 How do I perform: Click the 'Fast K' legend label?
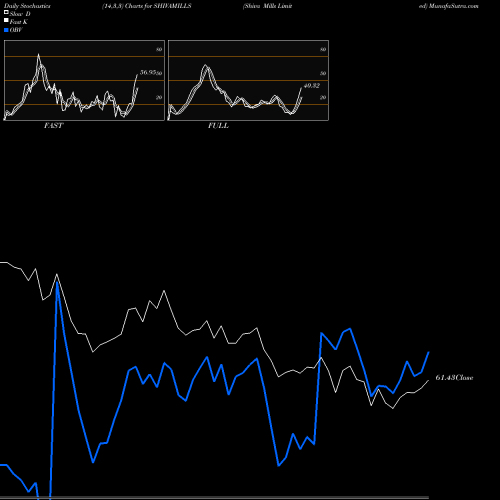(19, 22)
